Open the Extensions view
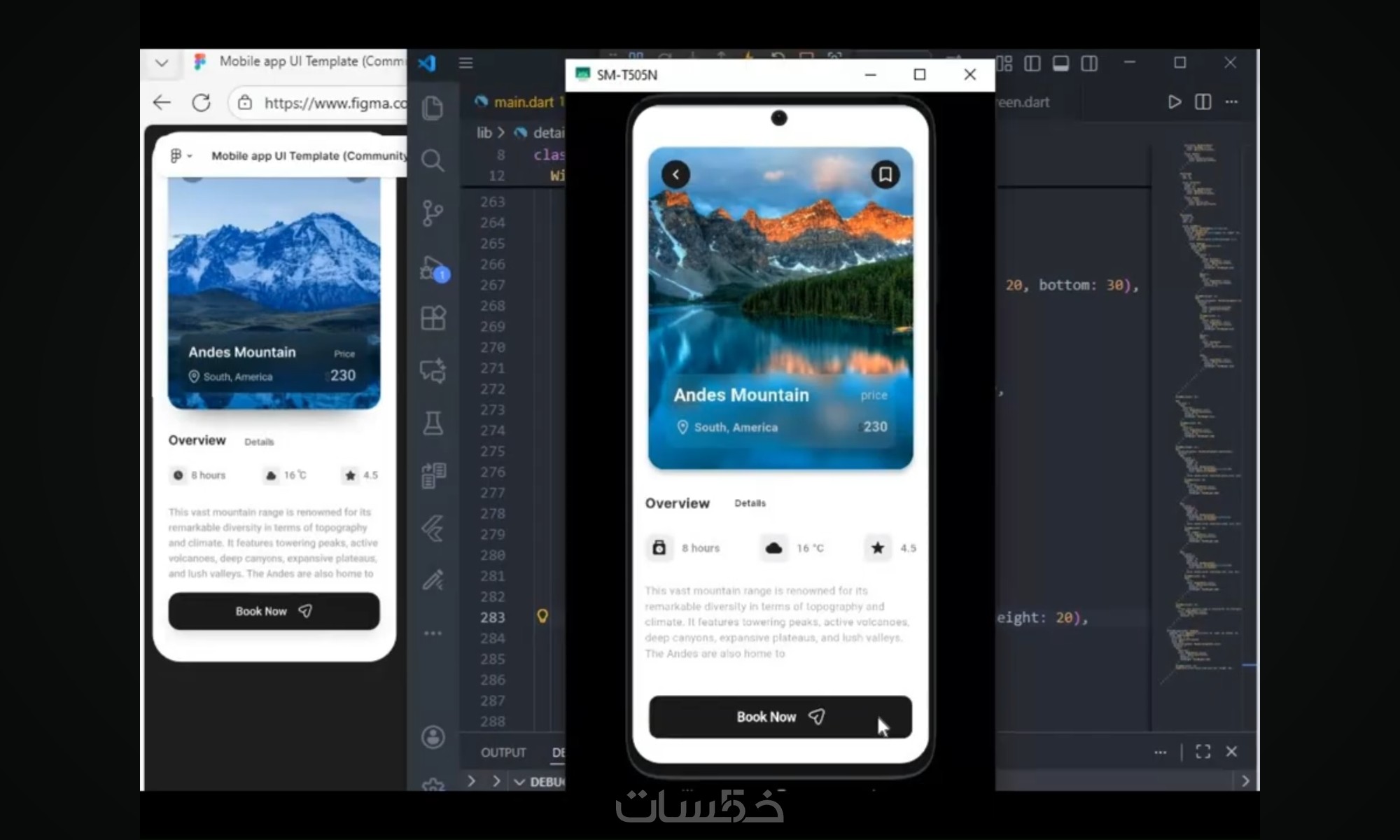Screen dimensions: 1400x840 [x=433, y=318]
